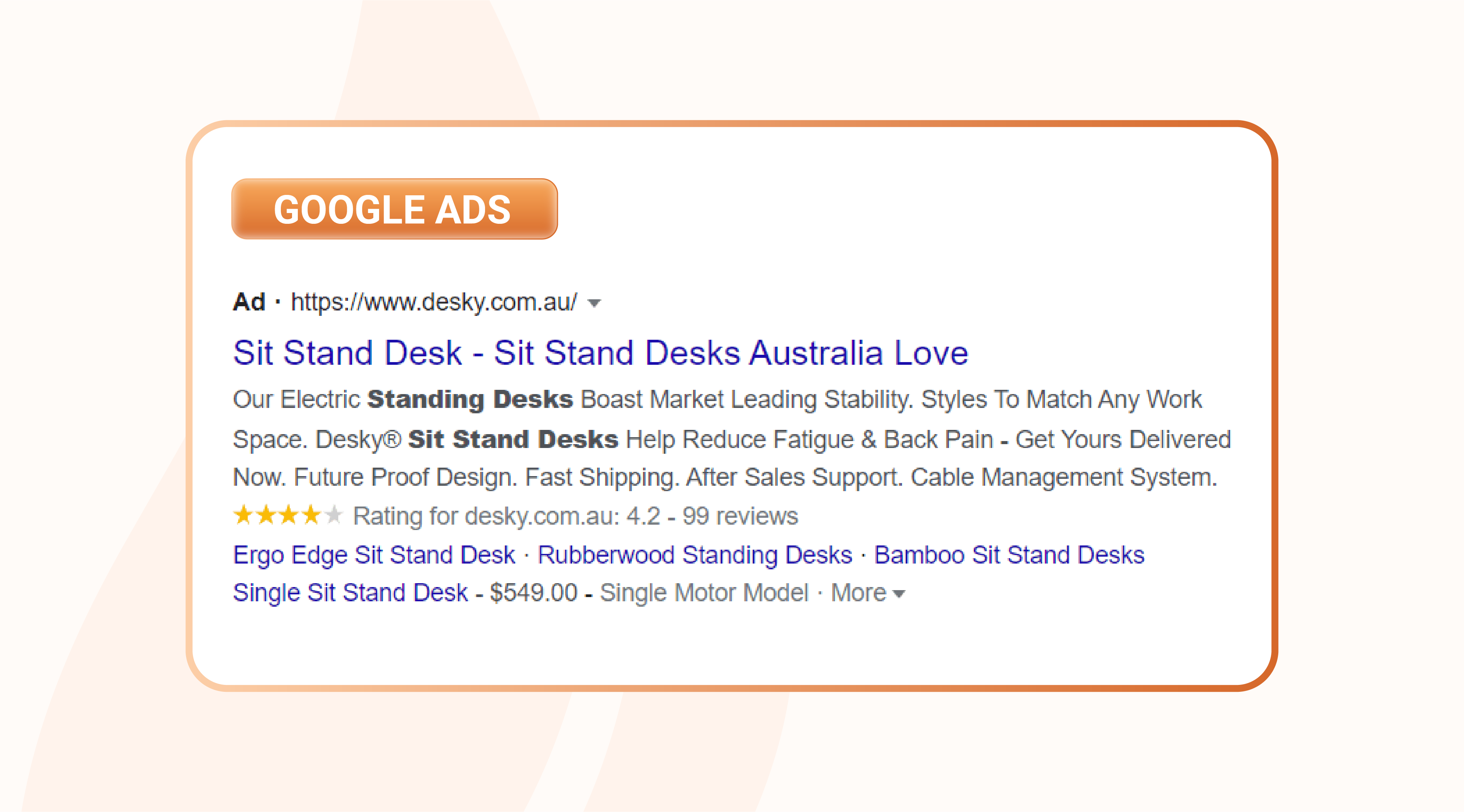Click the bold Ad label
Image resolution: width=1464 pixels, height=812 pixels.
pyautogui.click(x=249, y=302)
